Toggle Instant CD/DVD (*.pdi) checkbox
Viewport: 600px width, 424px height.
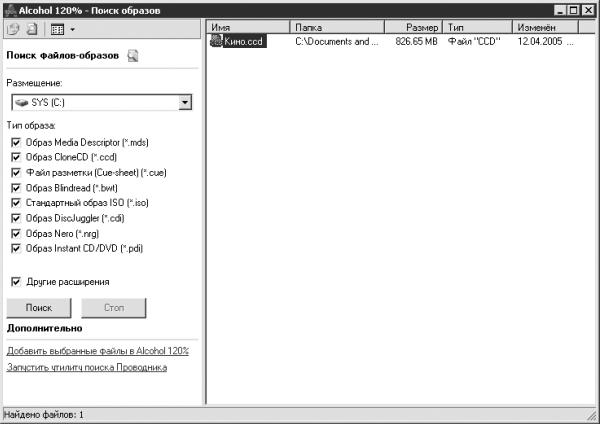pyautogui.click(x=16, y=248)
